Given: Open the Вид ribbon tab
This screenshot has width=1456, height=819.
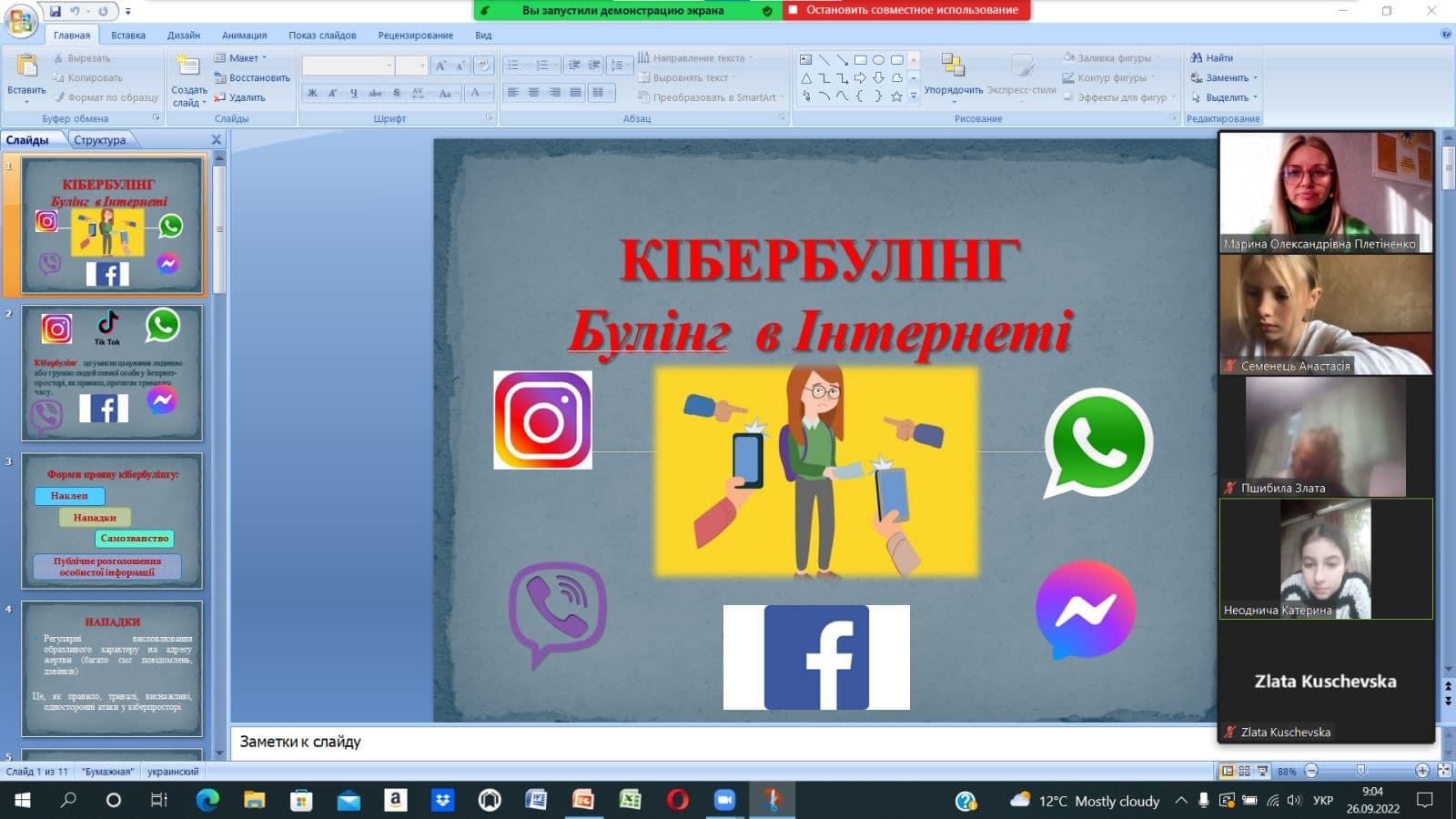Looking at the screenshot, I should (x=483, y=35).
